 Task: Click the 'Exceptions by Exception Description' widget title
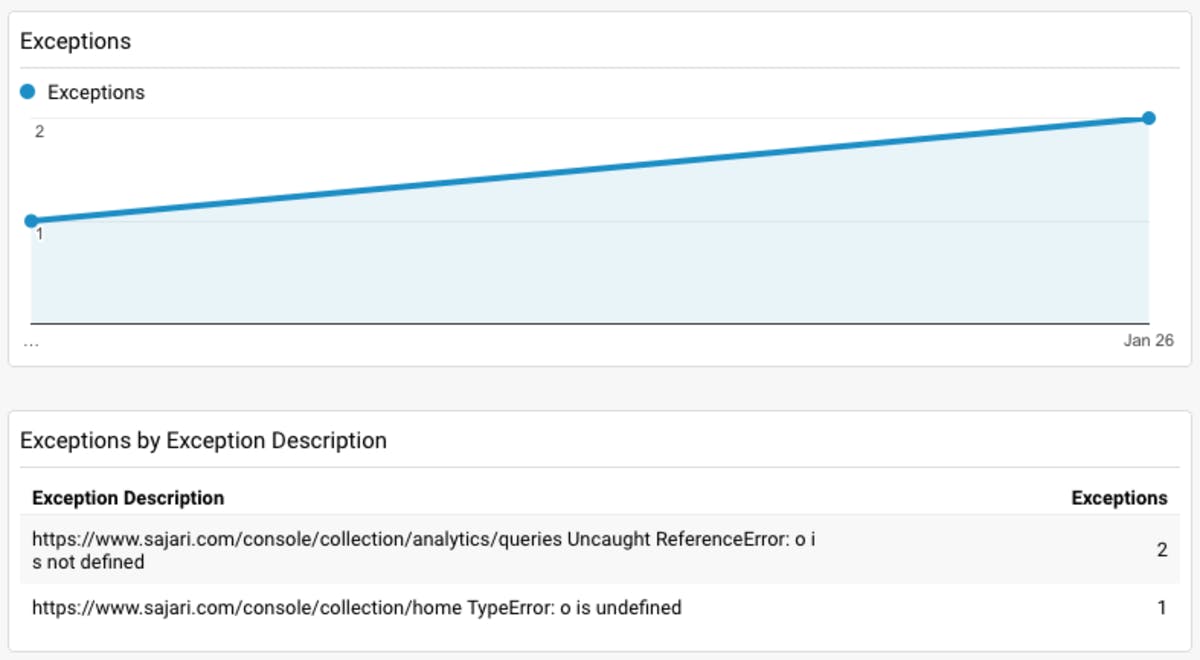click(203, 440)
